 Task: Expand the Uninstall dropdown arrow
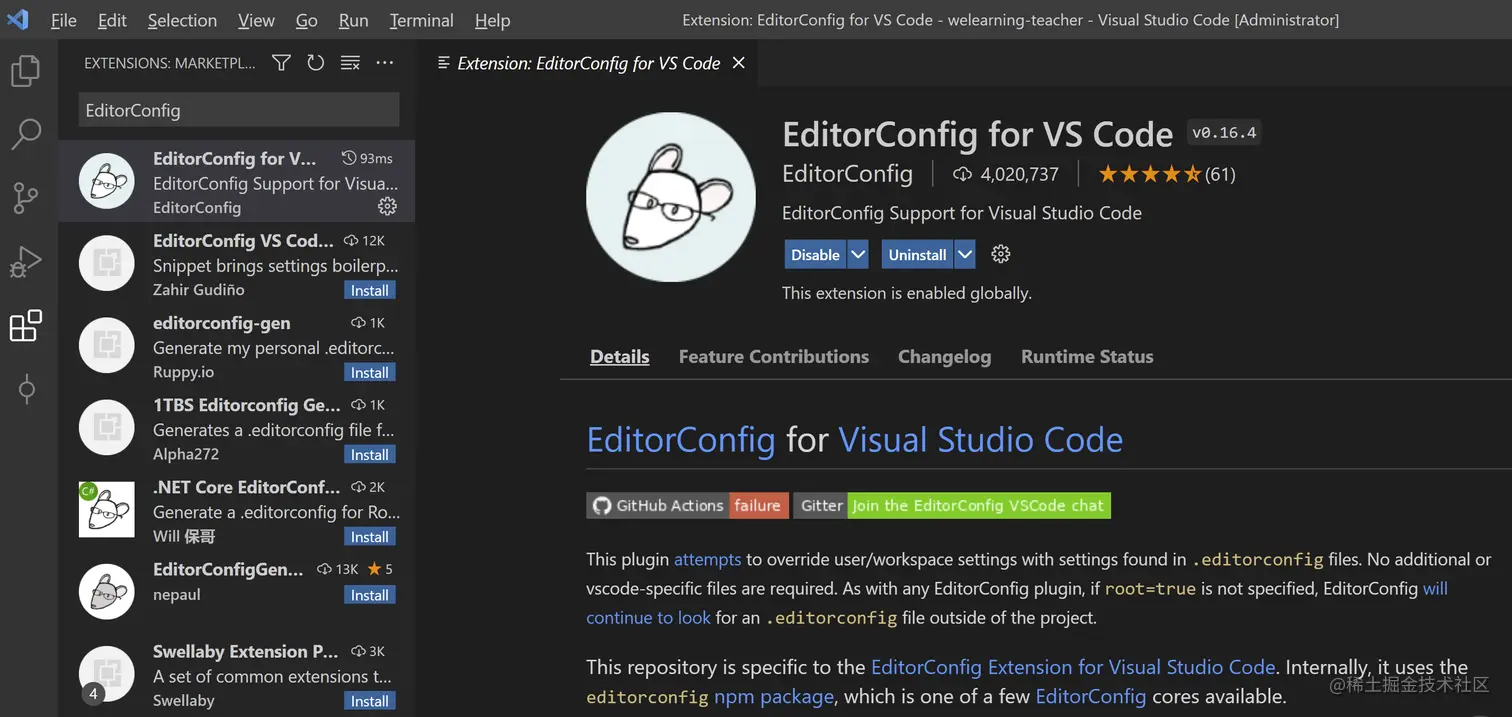click(965, 255)
